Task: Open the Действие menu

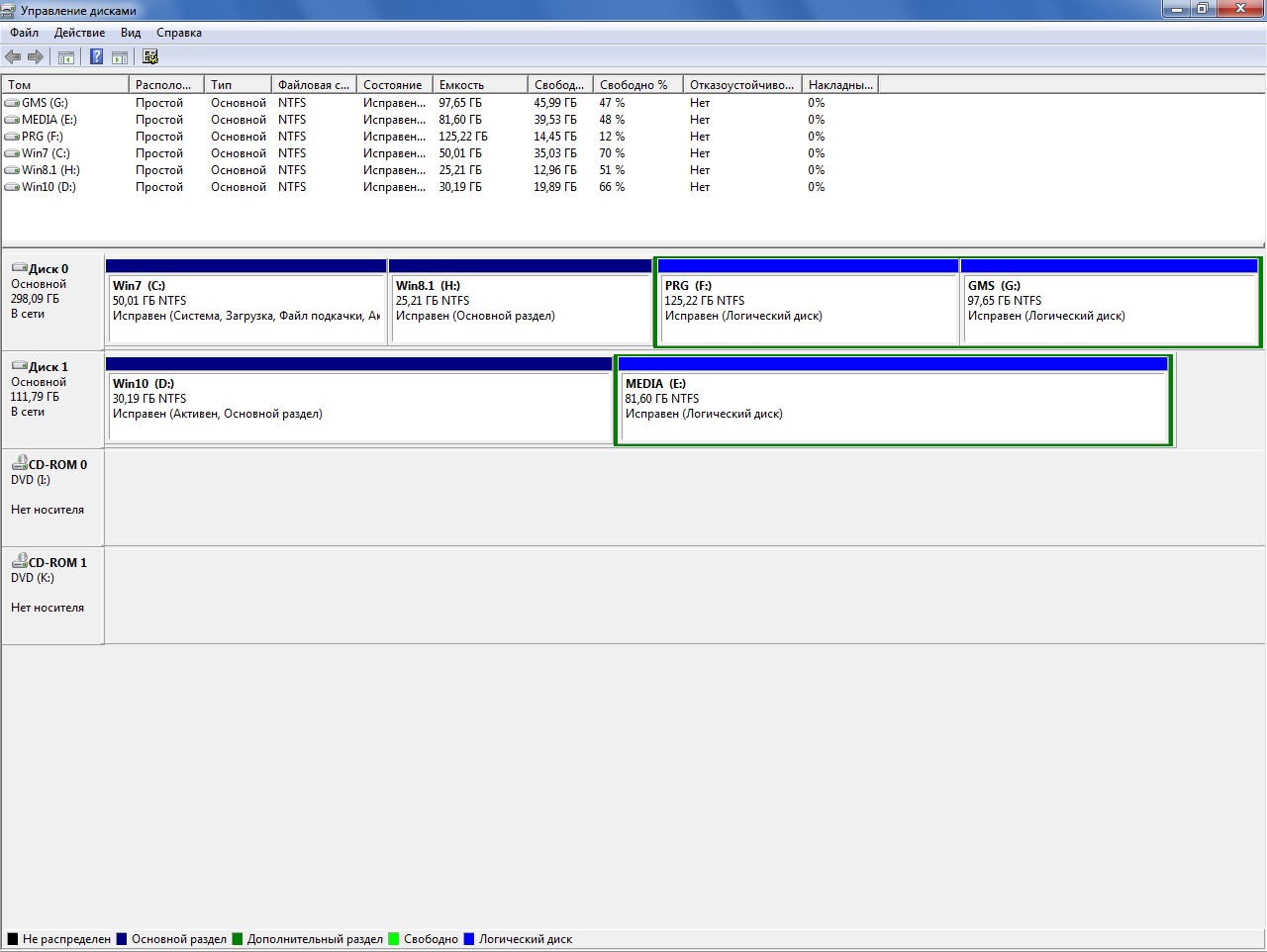Action: pos(79,33)
